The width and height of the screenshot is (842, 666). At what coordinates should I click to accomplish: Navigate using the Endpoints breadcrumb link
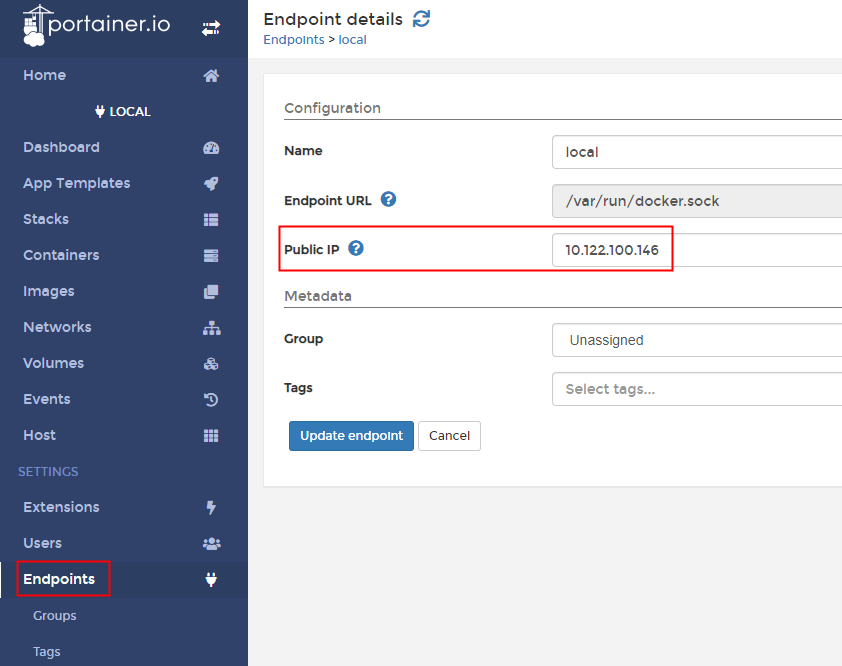[x=293, y=39]
